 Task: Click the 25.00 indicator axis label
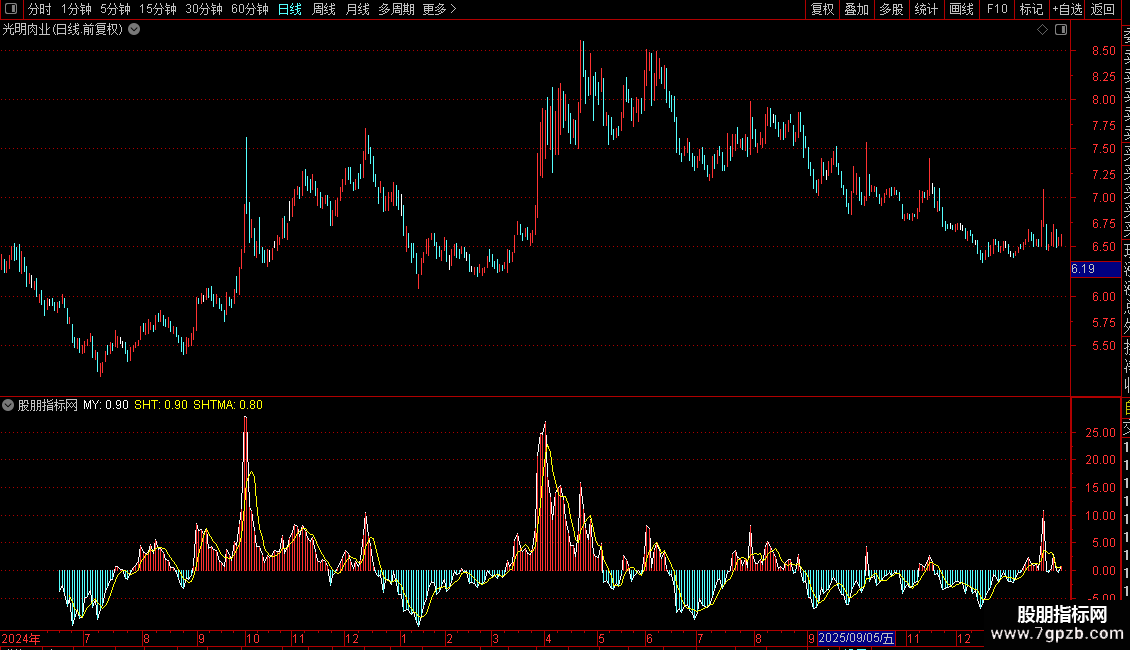(x=1100, y=433)
